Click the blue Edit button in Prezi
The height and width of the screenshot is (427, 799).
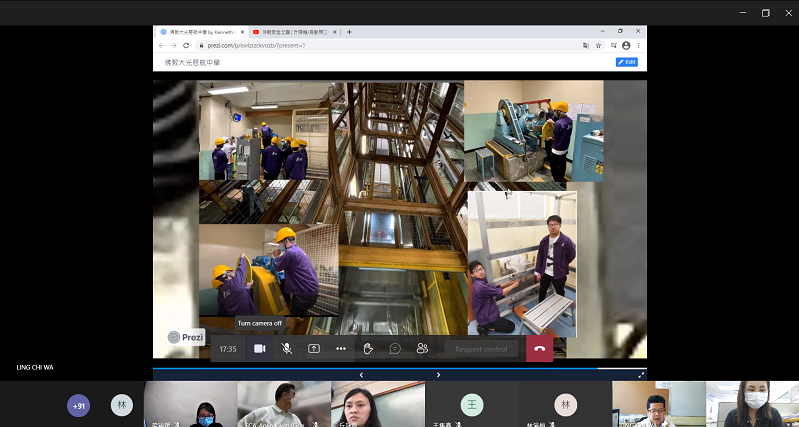coord(627,62)
